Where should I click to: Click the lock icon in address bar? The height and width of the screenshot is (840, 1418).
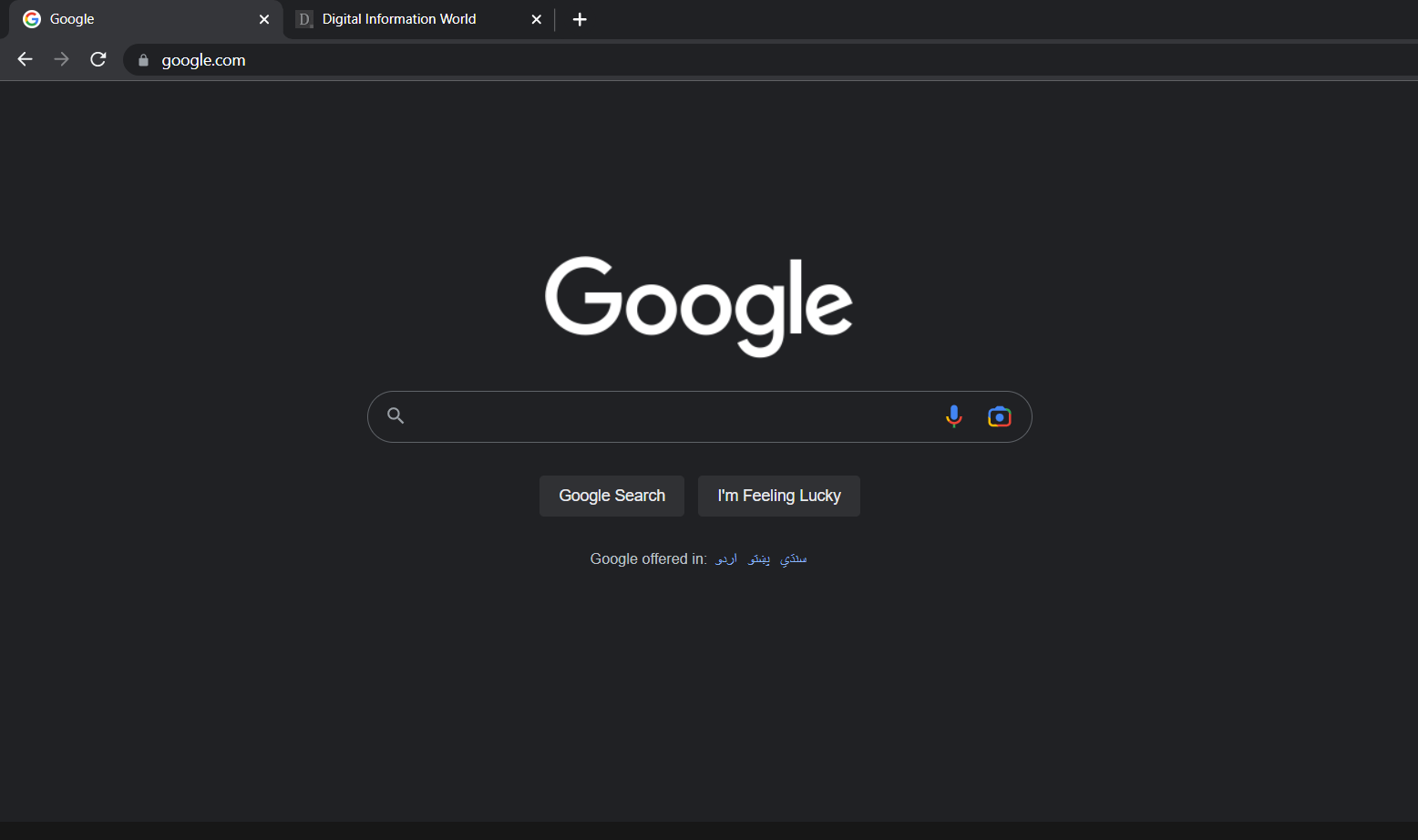coord(143,60)
